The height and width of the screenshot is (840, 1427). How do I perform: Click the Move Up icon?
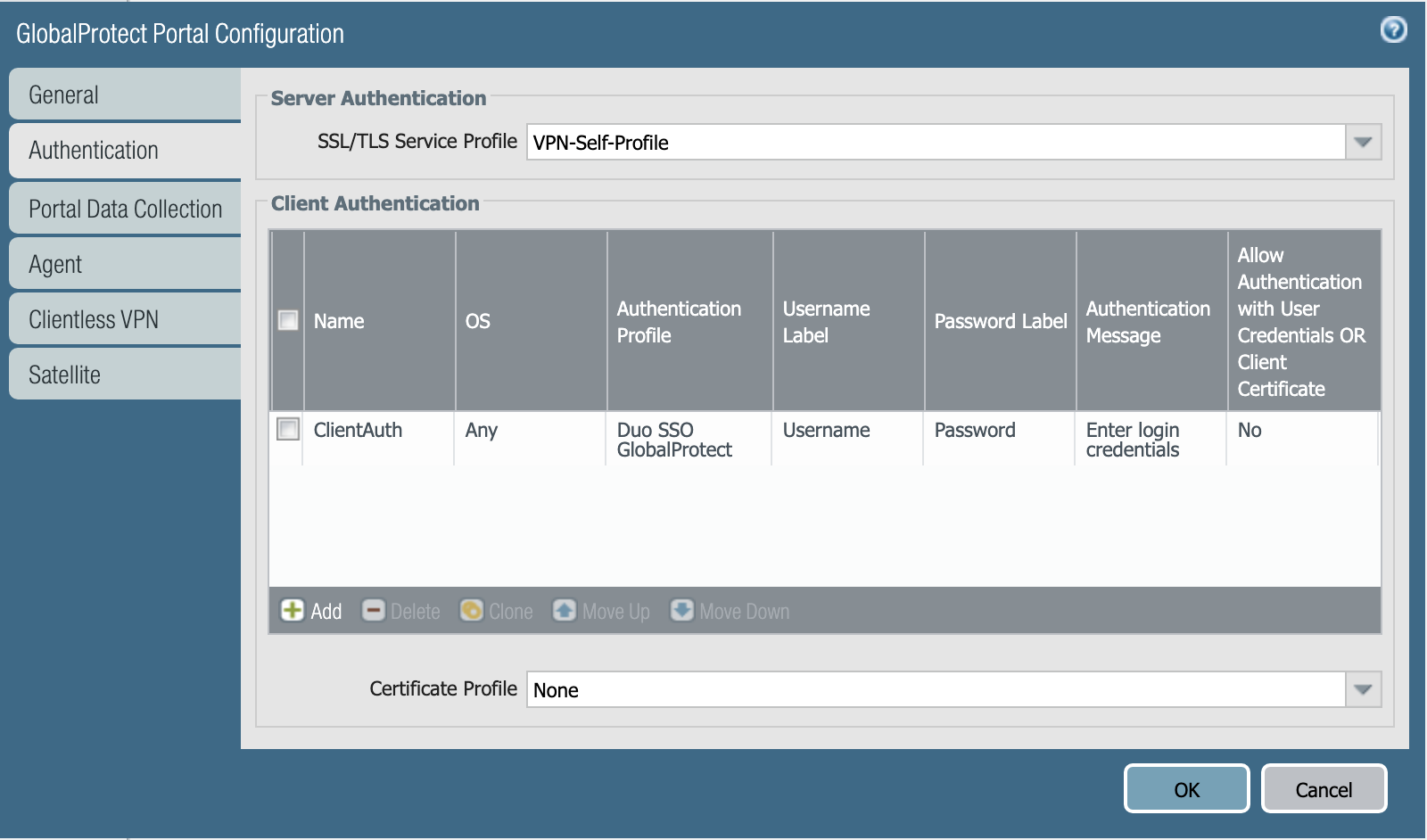[x=601, y=612]
